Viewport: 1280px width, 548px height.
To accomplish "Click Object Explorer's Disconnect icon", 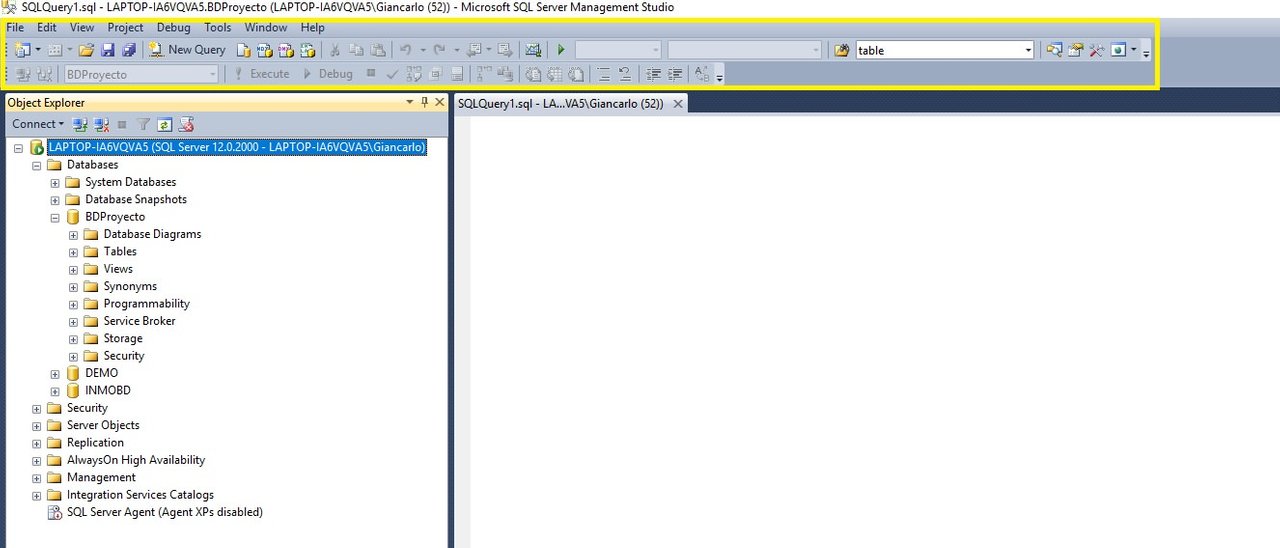I will [101, 125].
